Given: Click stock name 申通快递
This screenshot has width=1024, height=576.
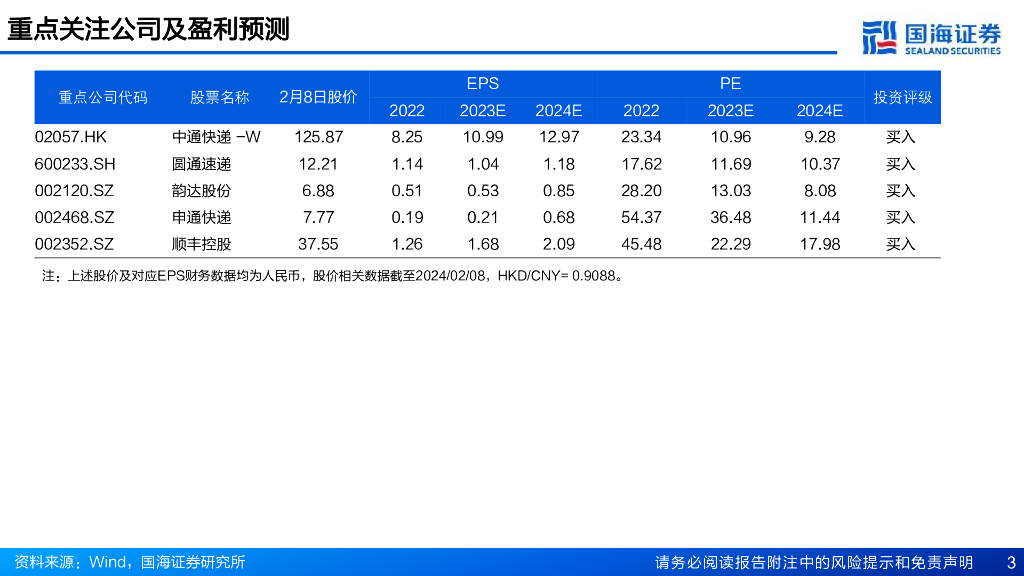Looking at the screenshot, I should click(x=201, y=217).
